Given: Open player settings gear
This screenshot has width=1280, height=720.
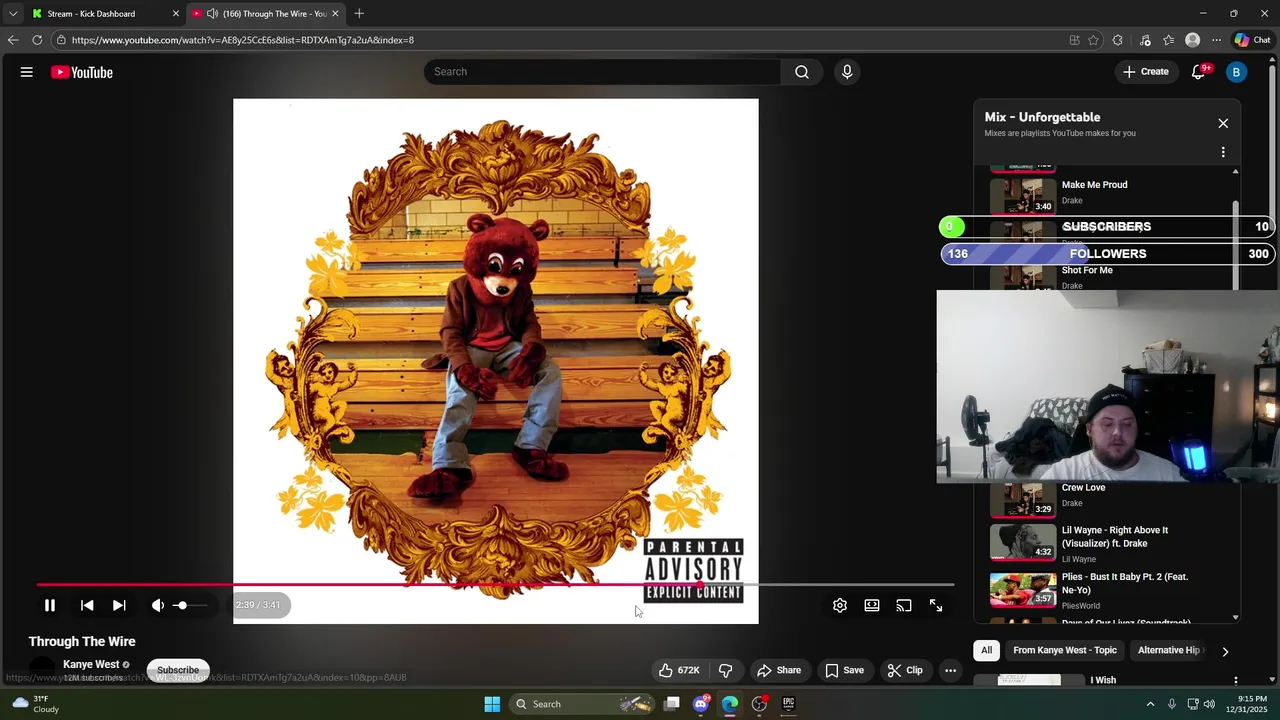Looking at the screenshot, I should [x=840, y=605].
